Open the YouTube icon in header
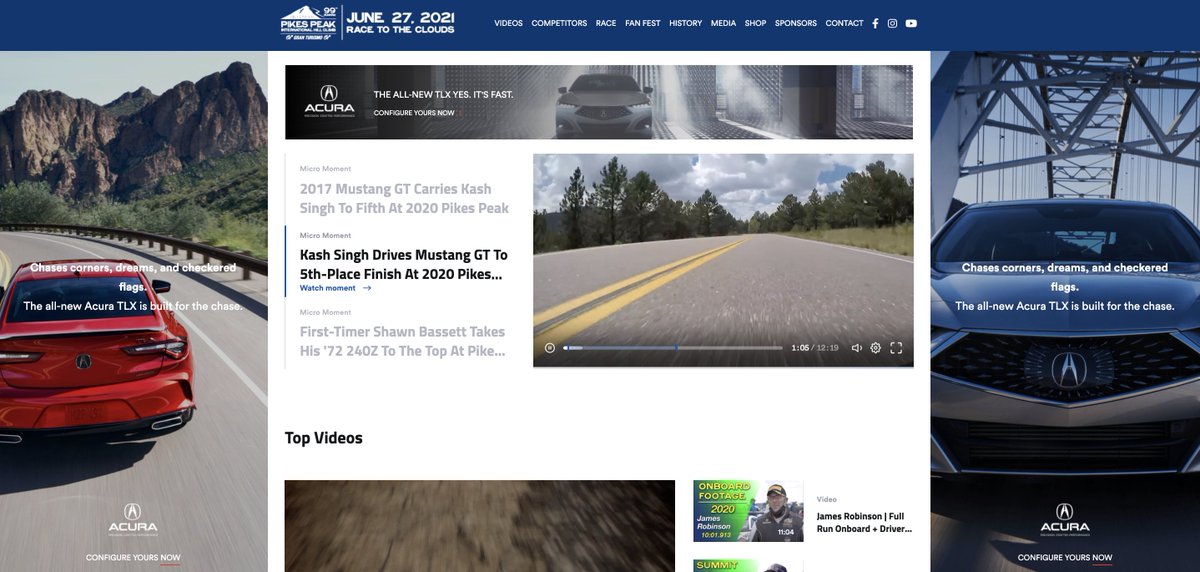The height and width of the screenshot is (572, 1200). pos(911,23)
